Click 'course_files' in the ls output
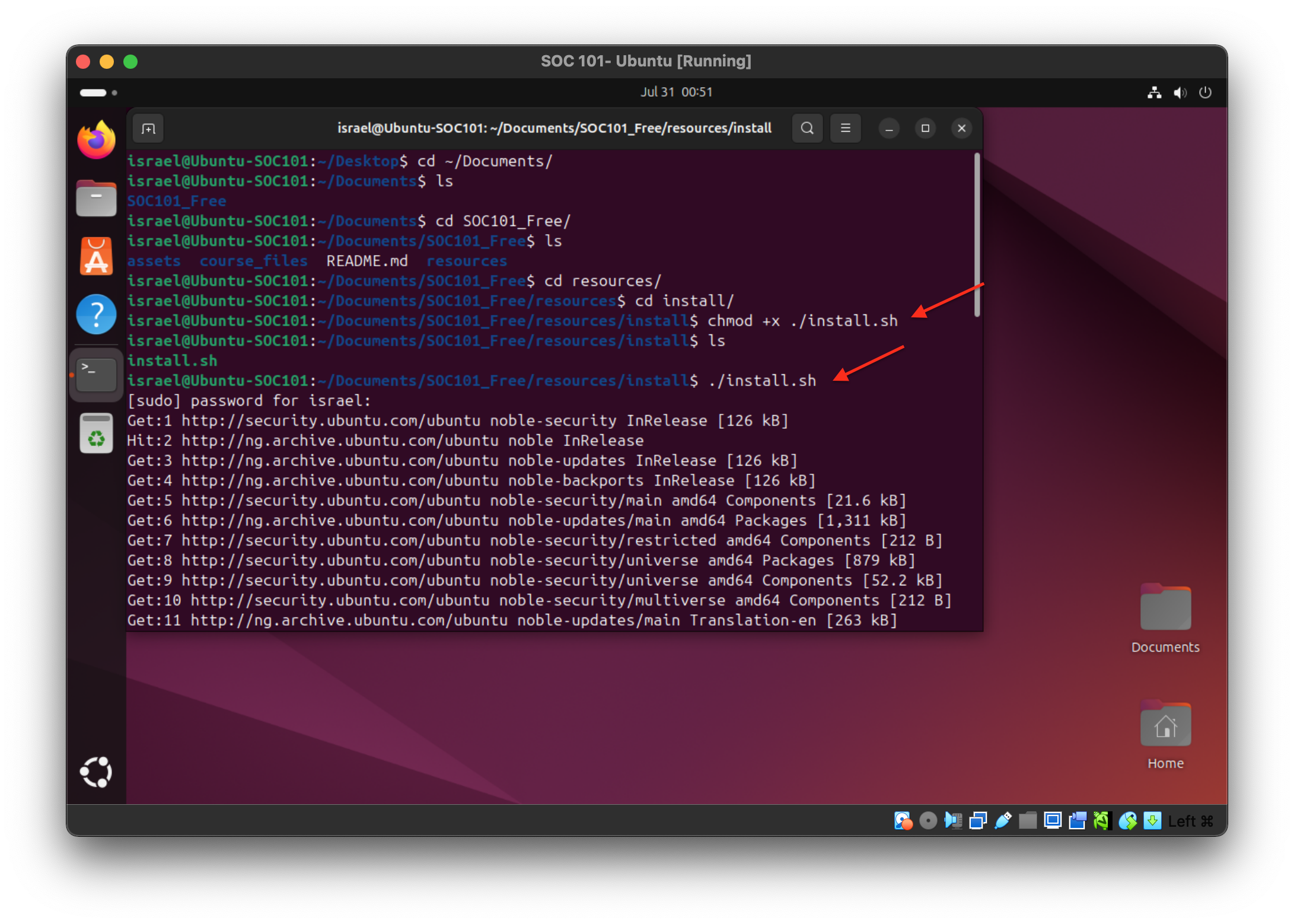Viewport: 1294px width, 924px height. (254, 261)
